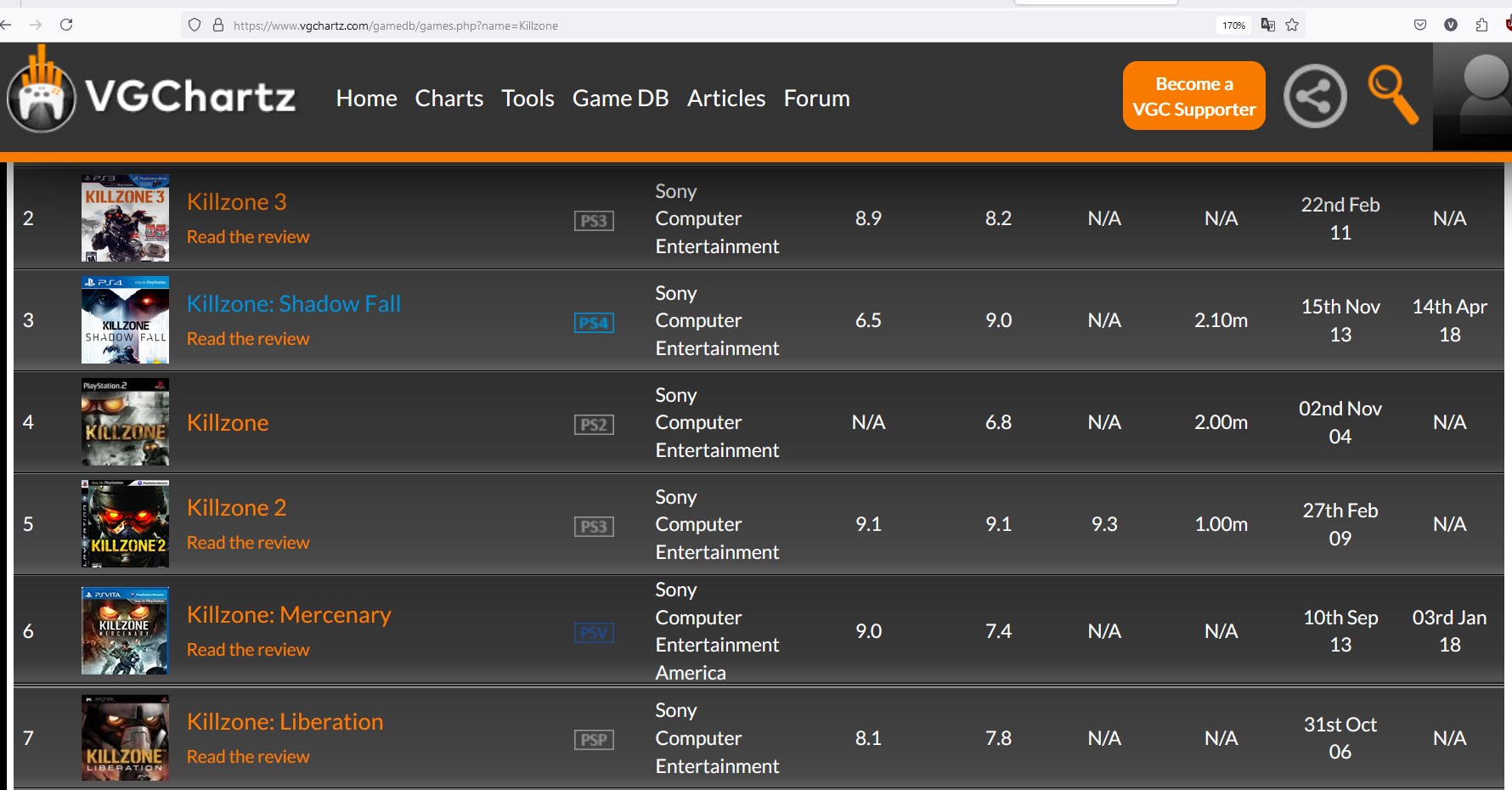
Task: Reload the page with browser refresh
Action: pos(66,25)
